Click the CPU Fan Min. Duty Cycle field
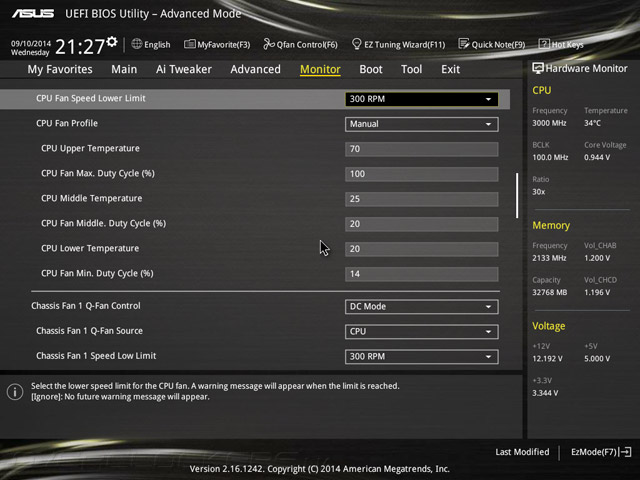This screenshot has height=480, width=640. coord(422,274)
